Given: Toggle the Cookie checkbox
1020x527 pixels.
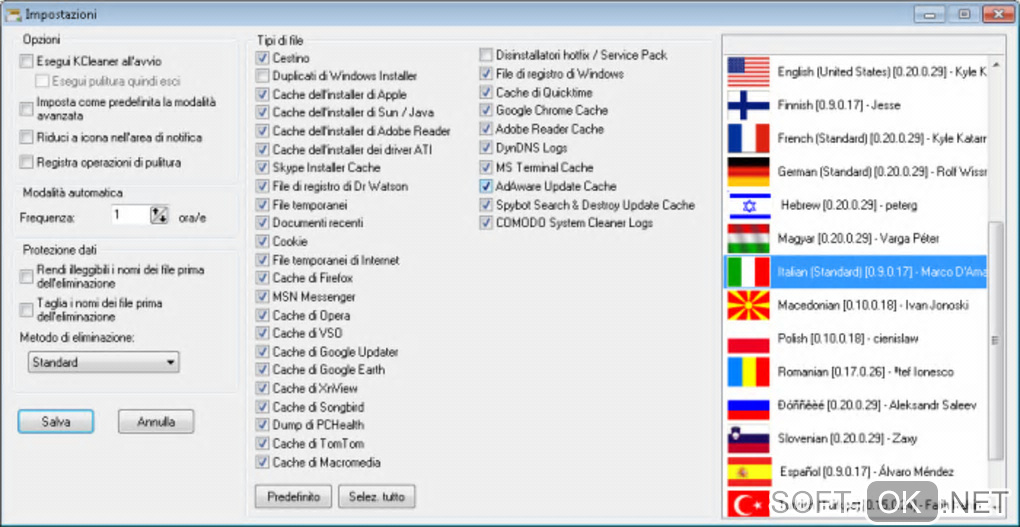Looking at the screenshot, I should coord(262,241).
